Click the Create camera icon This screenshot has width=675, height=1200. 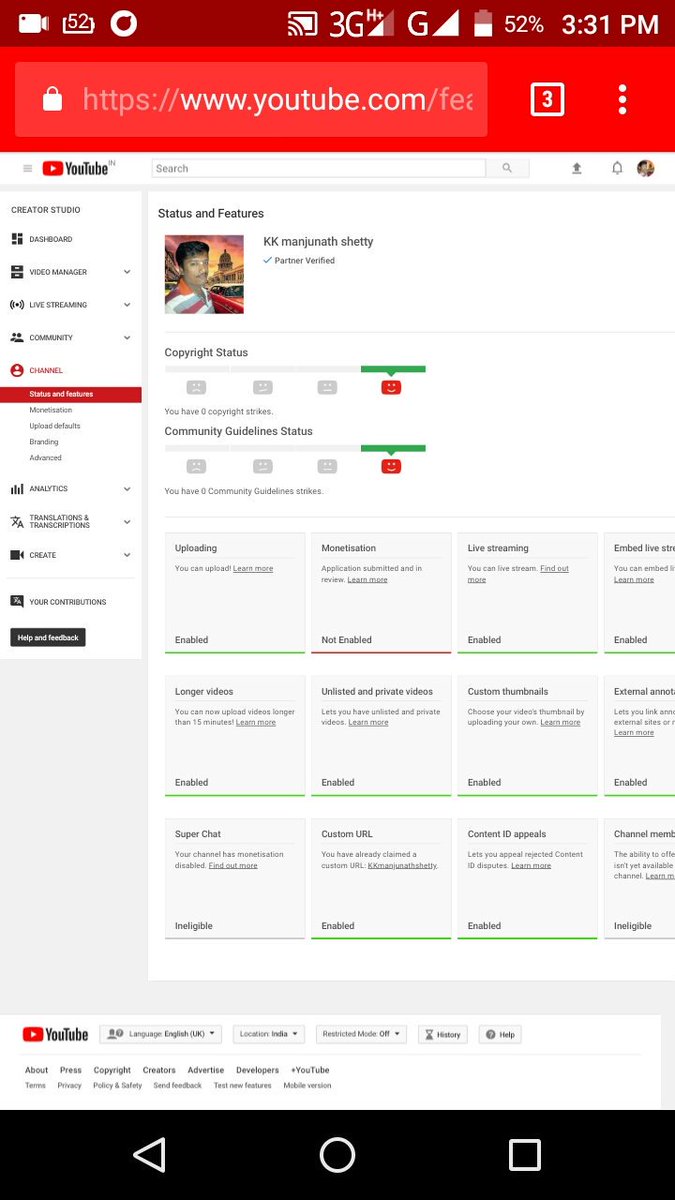point(17,555)
